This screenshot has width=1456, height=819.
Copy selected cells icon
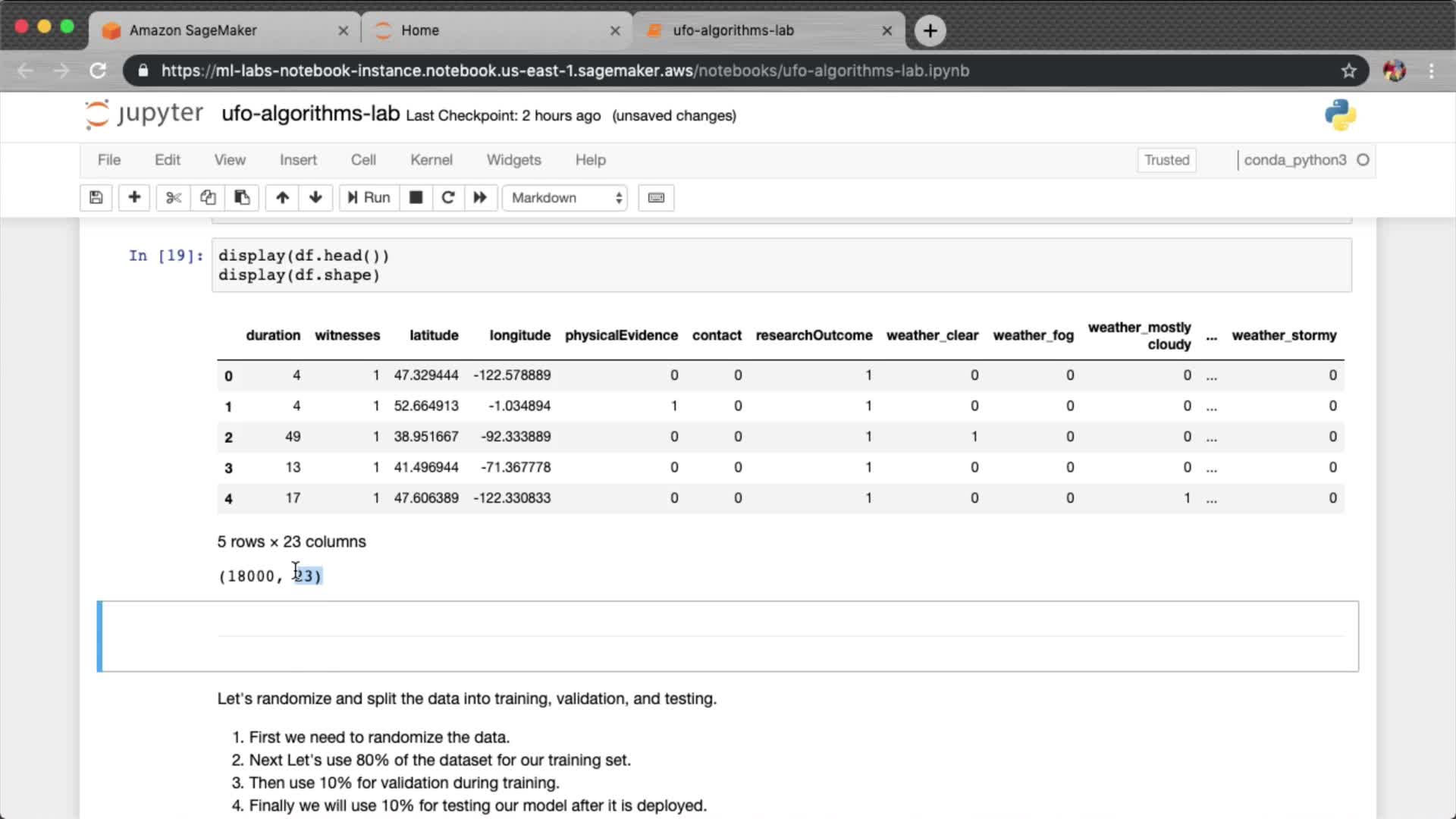coord(208,198)
